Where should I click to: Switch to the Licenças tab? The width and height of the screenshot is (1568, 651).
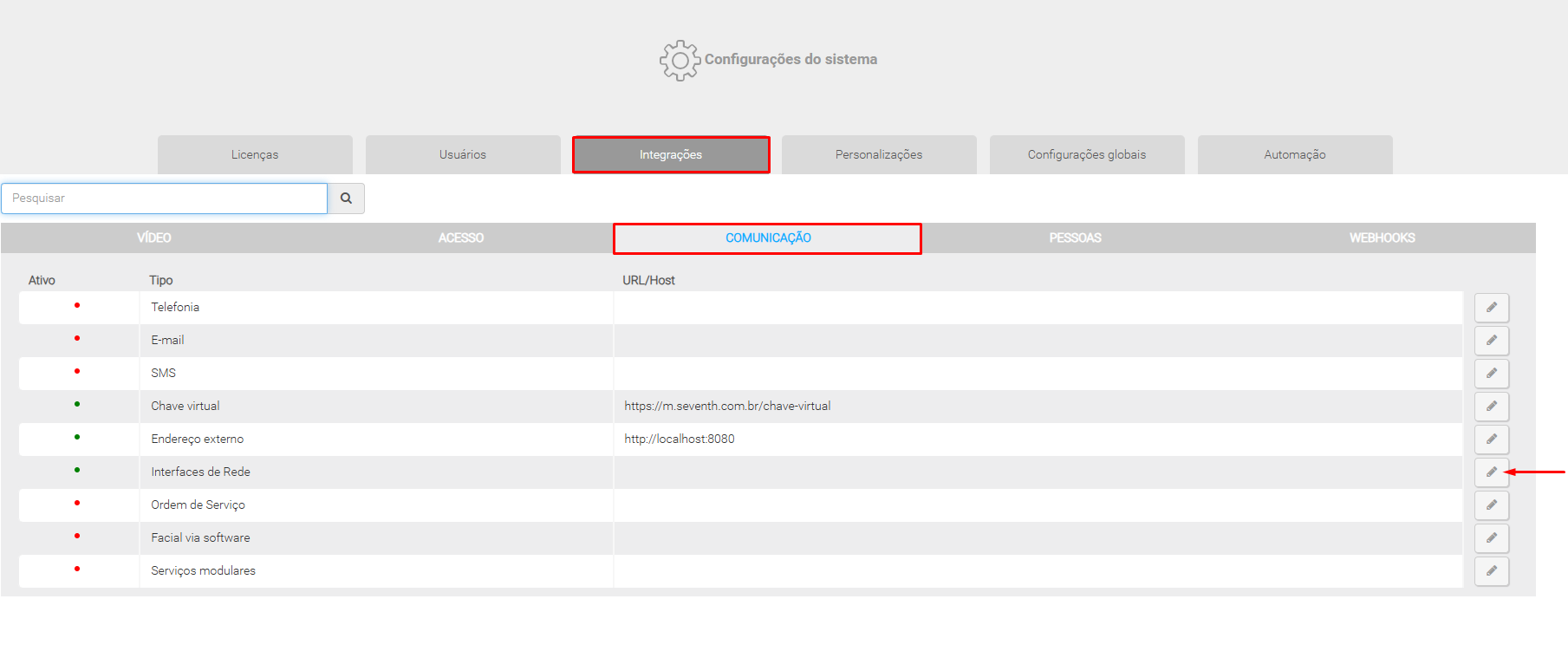(x=255, y=155)
